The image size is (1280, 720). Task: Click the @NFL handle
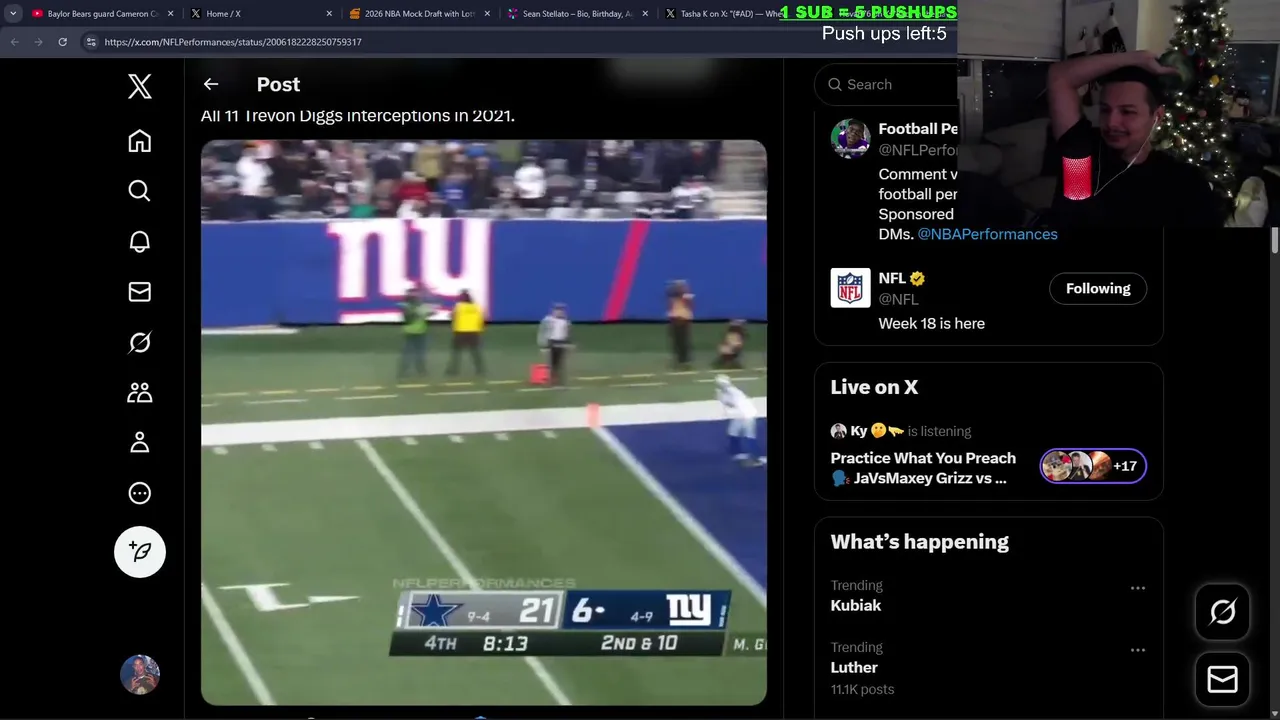point(898,299)
